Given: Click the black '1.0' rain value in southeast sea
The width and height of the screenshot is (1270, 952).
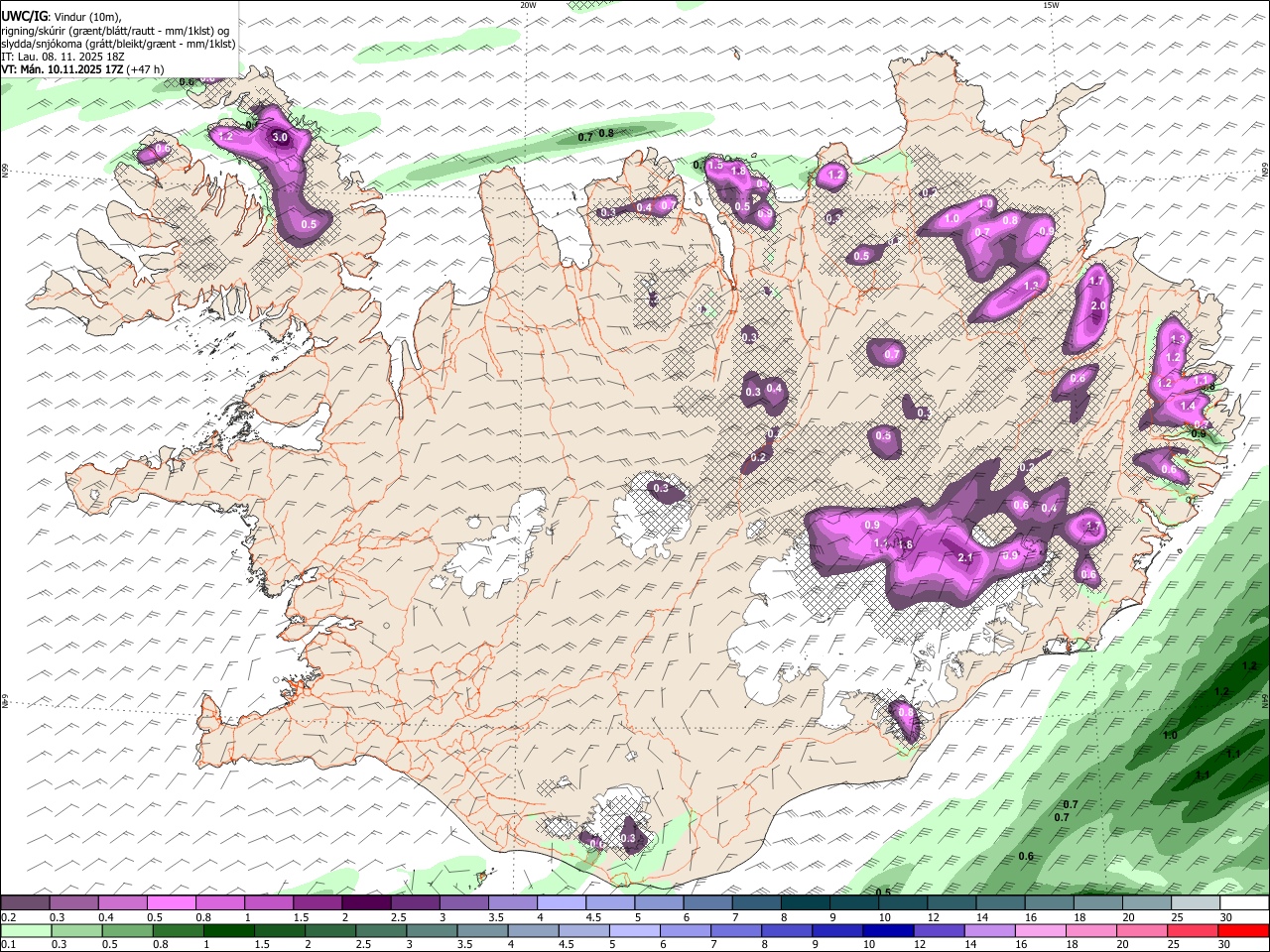Looking at the screenshot, I should click(1170, 736).
